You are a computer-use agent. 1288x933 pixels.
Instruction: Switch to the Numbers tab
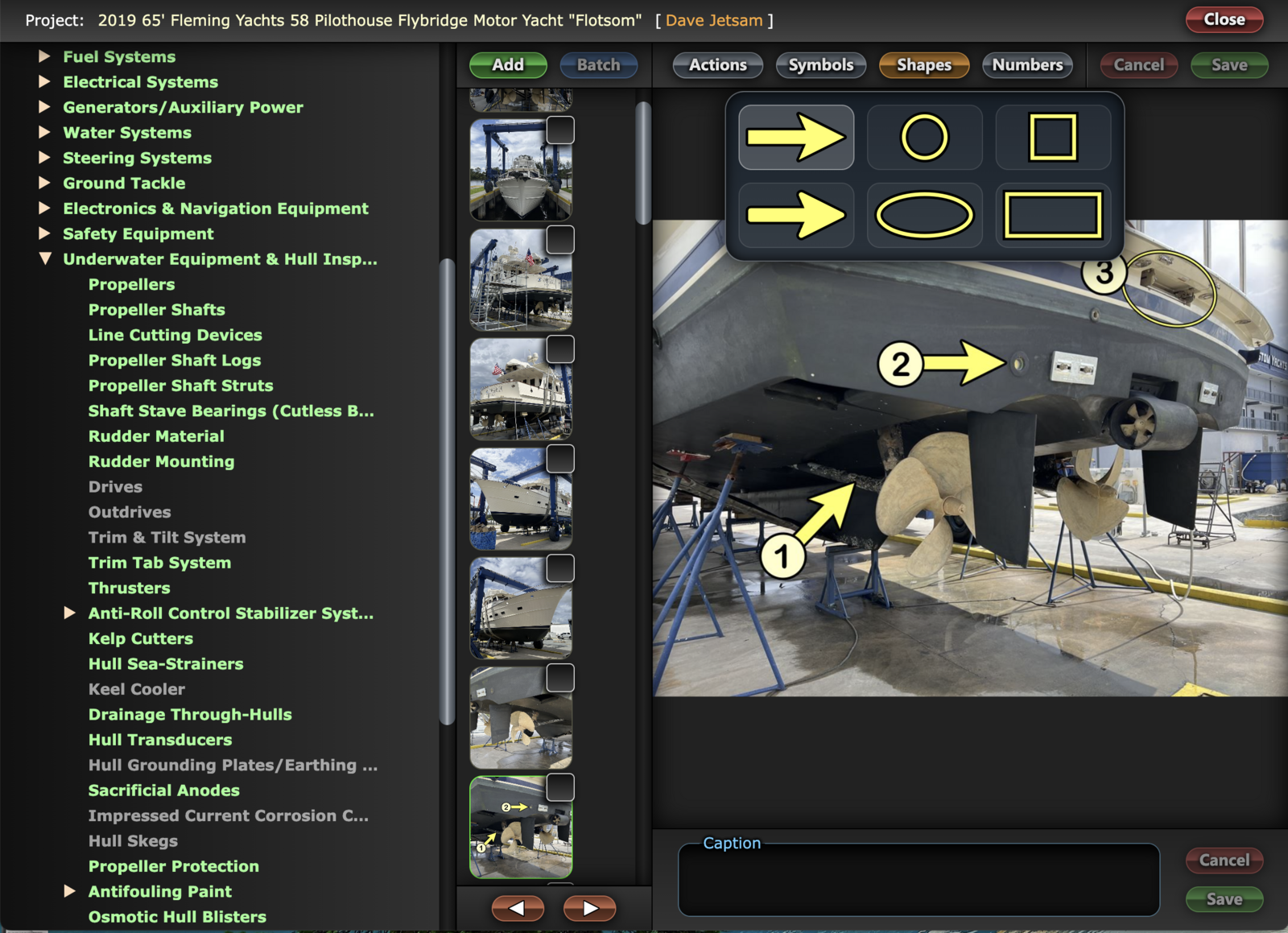tap(1027, 65)
